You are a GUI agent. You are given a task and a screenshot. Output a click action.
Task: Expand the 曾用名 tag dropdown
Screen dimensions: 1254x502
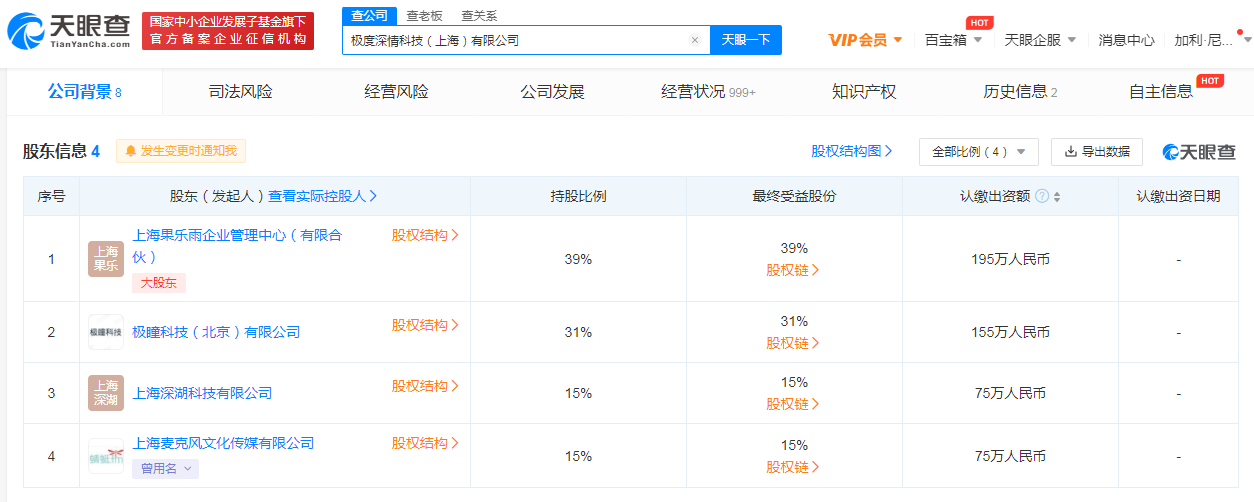pyautogui.click(x=165, y=468)
